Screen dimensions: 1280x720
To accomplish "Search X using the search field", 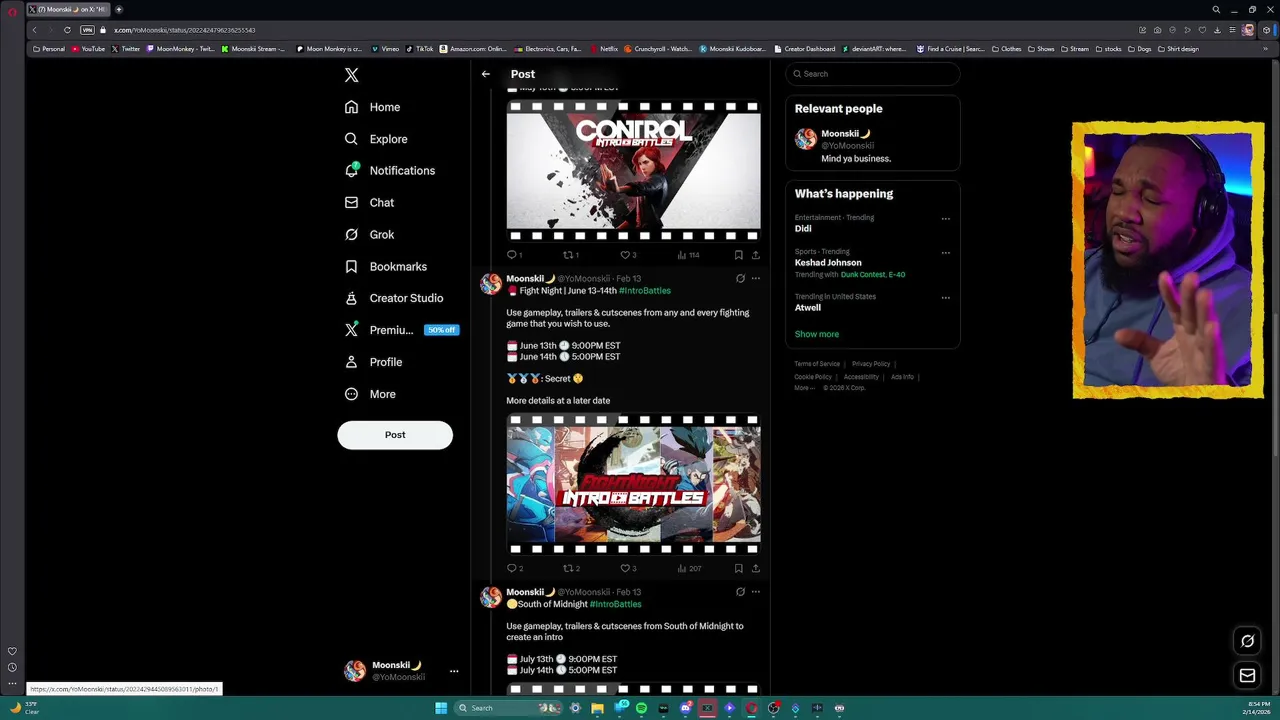I will [872, 74].
